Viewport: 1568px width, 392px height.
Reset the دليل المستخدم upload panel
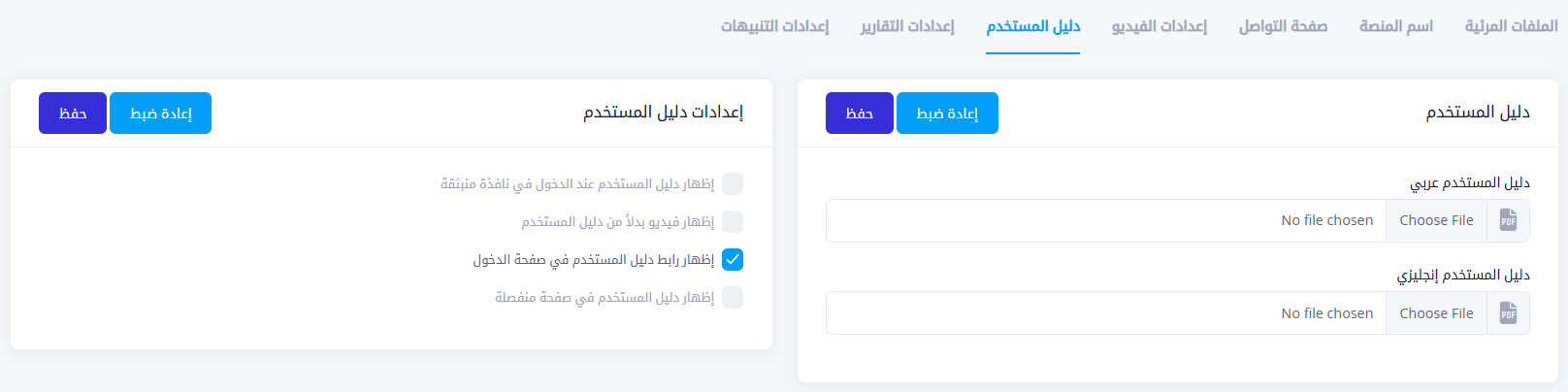pos(947,114)
